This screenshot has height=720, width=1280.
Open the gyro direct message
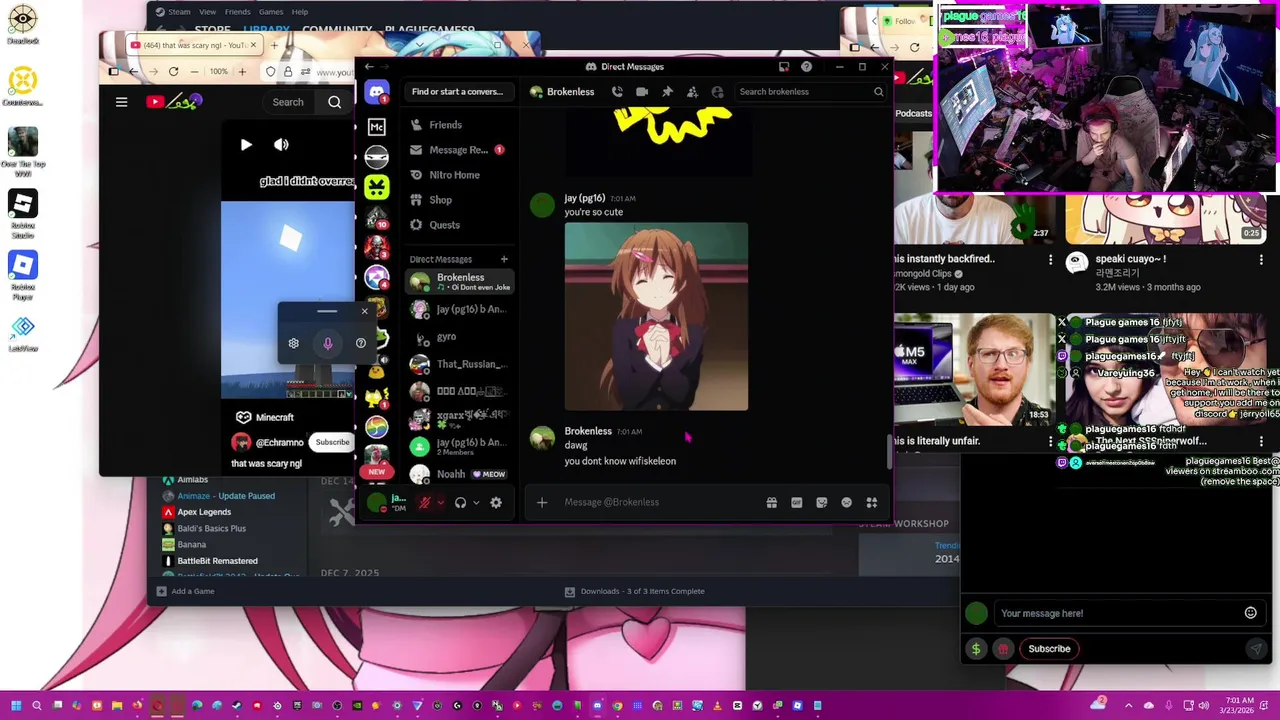pos(459,337)
